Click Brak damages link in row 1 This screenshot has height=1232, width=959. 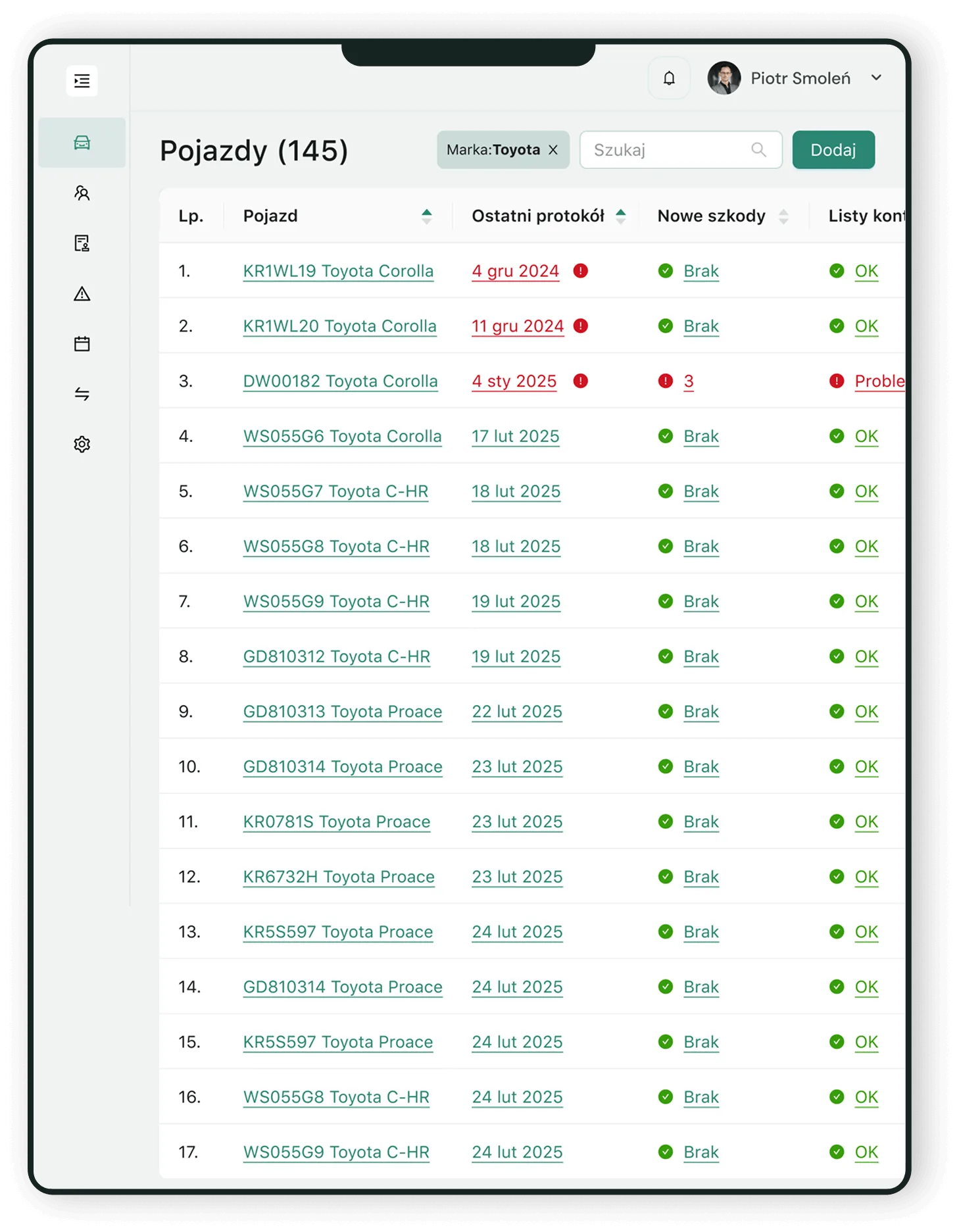click(701, 271)
